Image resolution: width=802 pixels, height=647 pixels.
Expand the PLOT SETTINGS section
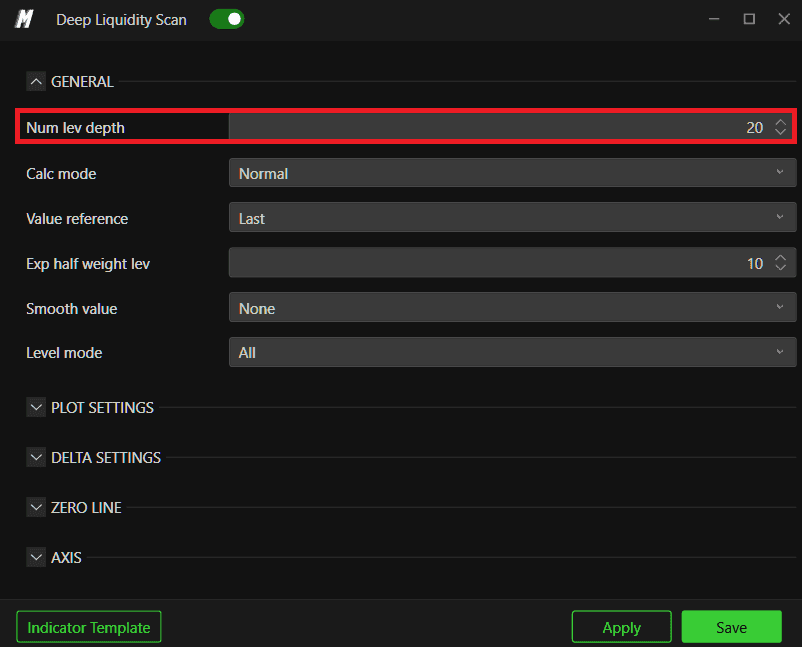tap(36, 408)
